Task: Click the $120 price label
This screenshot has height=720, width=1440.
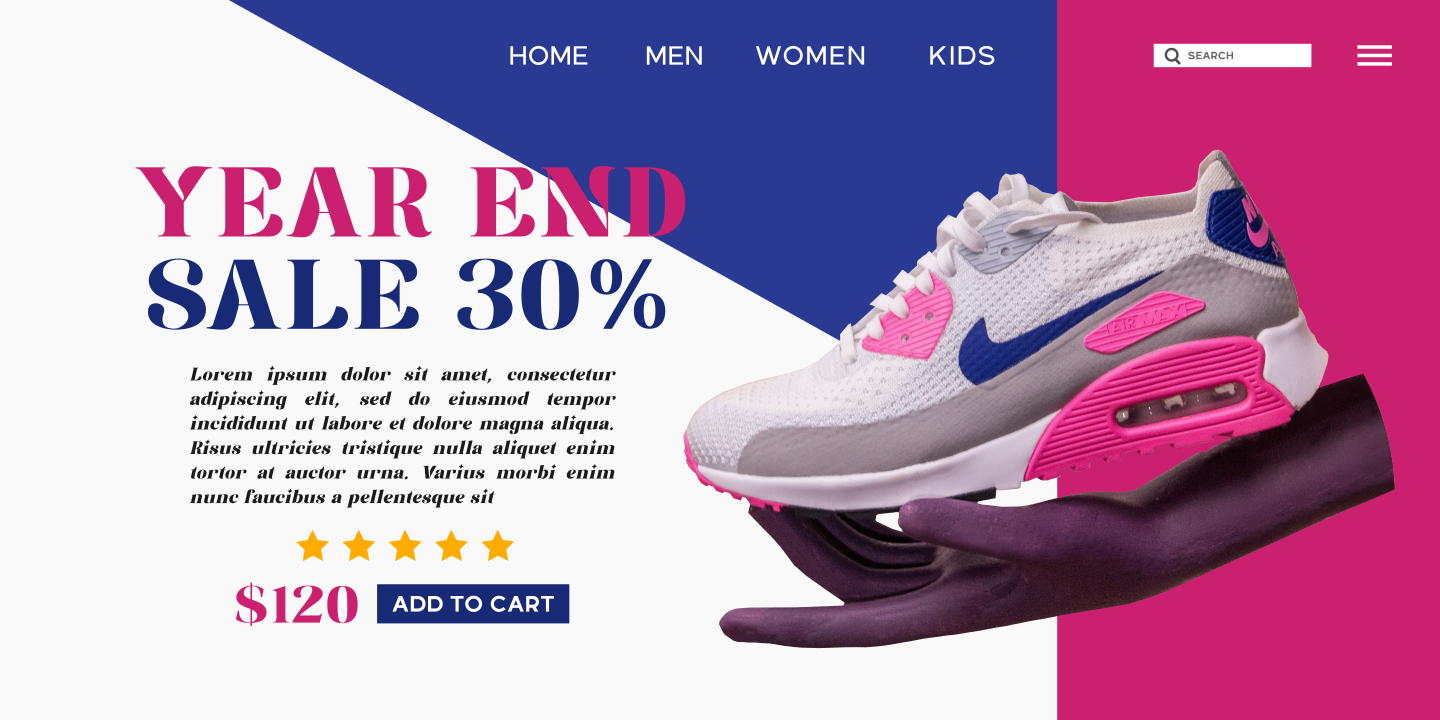Action: pyautogui.click(x=296, y=605)
